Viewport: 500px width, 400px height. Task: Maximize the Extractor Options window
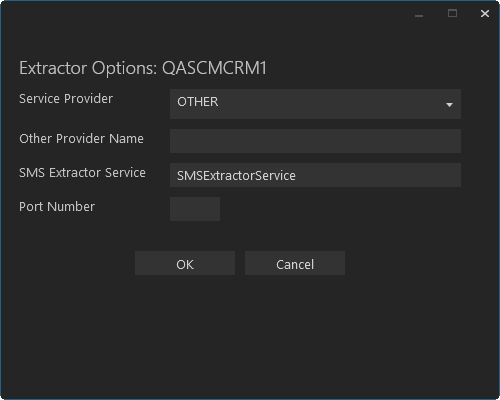tap(452, 14)
